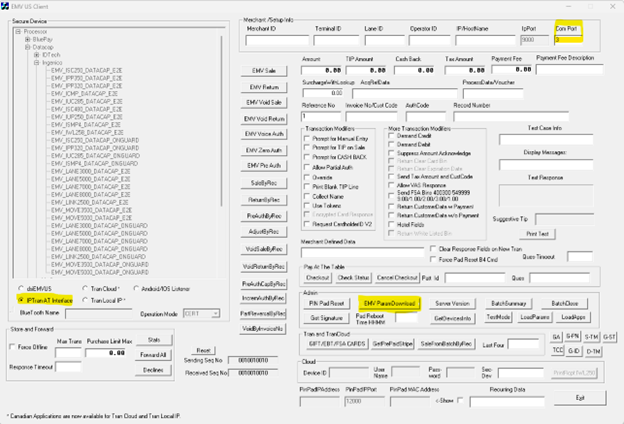Click the Cancel Checkout button

pyautogui.click(x=397, y=277)
